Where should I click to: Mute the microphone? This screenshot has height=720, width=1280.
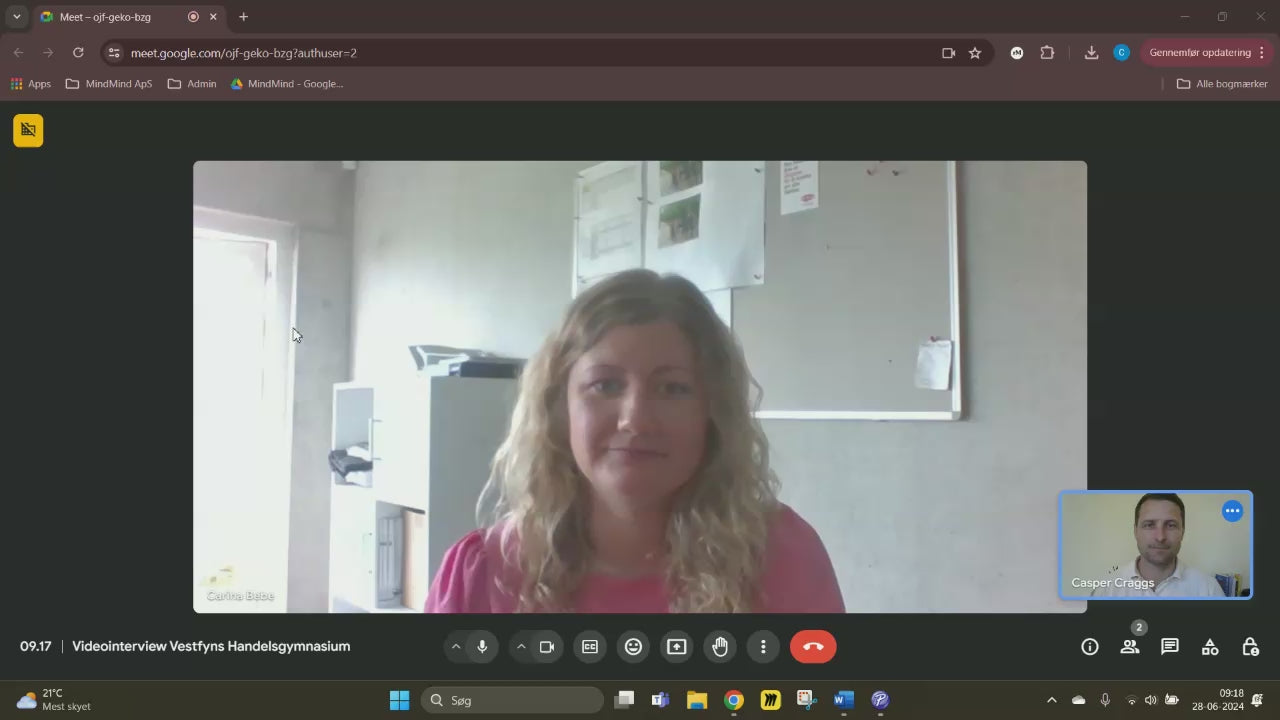click(x=482, y=647)
